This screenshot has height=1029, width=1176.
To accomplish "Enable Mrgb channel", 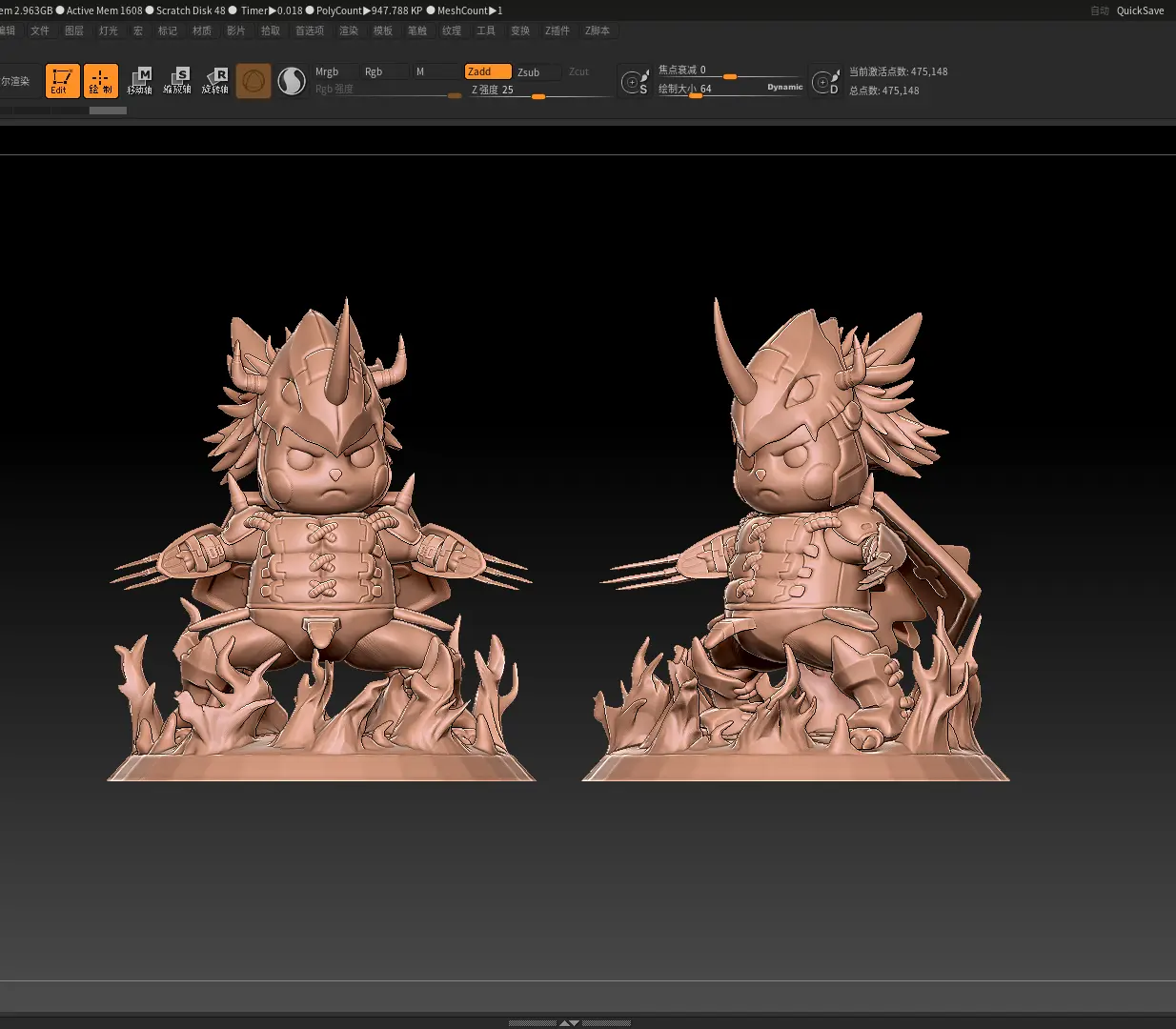I will coord(335,71).
